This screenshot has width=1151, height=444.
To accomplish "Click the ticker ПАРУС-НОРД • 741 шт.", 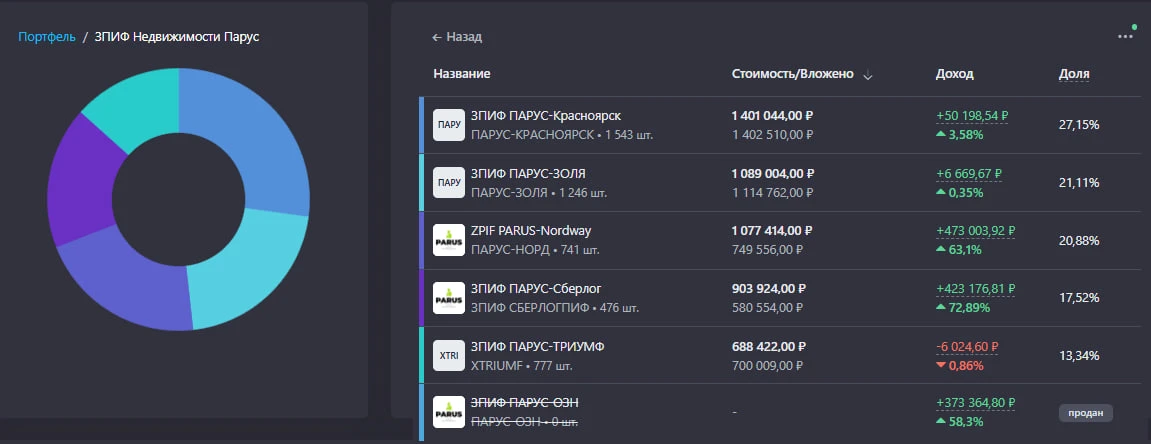I will pos(535,250).
